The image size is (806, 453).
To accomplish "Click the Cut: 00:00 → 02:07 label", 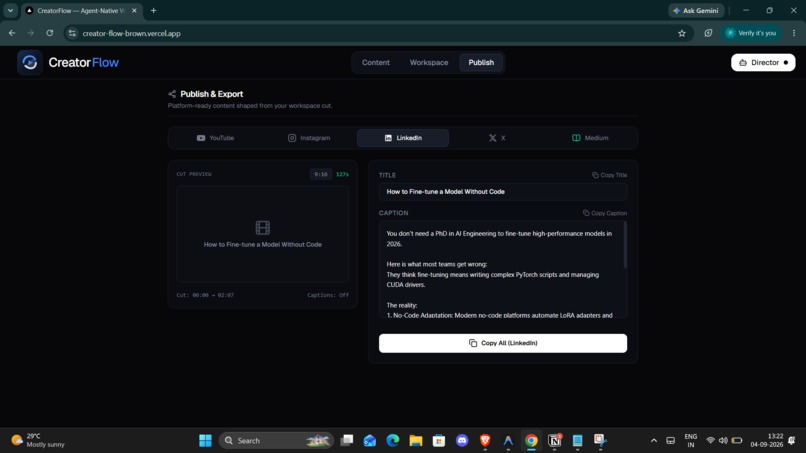I will pos(205,295).
